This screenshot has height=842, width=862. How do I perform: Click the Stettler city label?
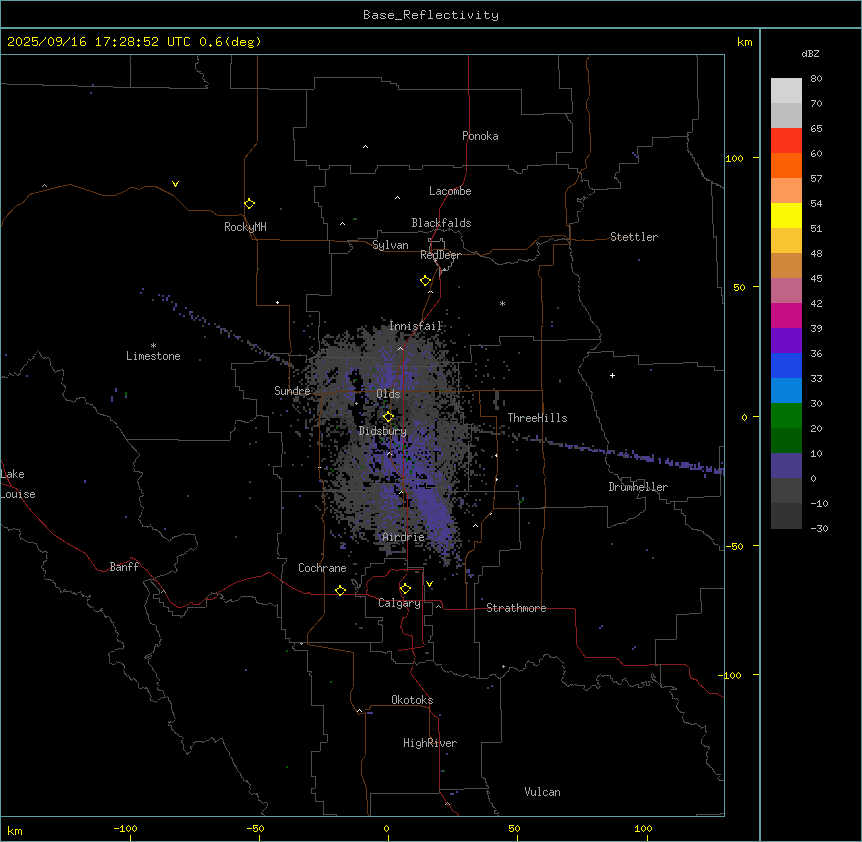[634, 237]
